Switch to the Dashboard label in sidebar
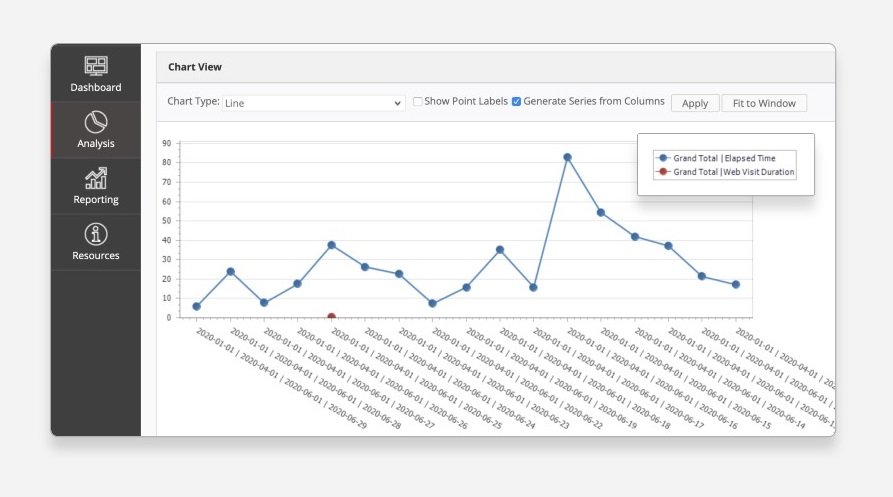 click(x=96, y=88)
